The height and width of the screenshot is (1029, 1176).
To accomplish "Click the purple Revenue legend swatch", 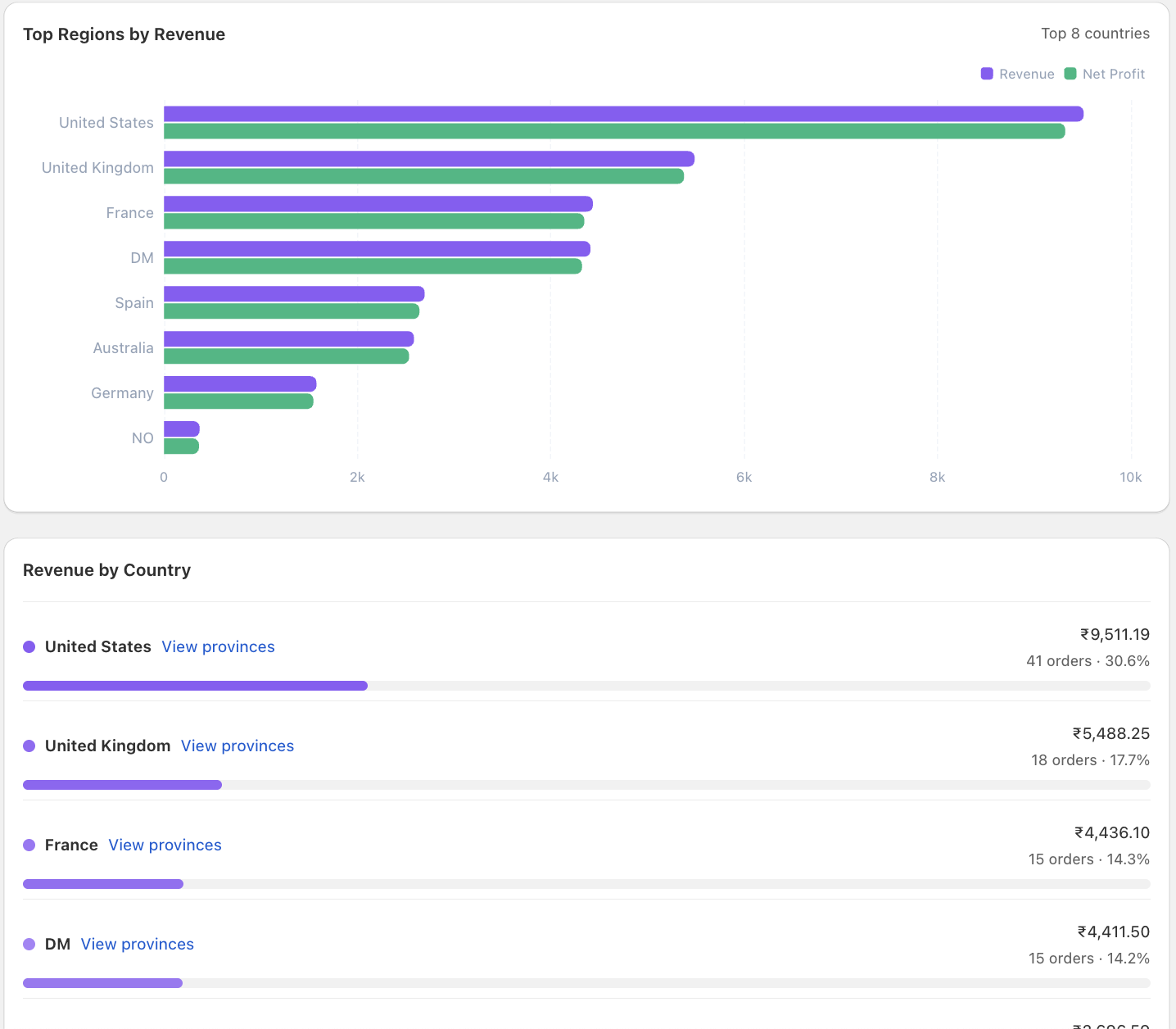I will click(987, 74).
